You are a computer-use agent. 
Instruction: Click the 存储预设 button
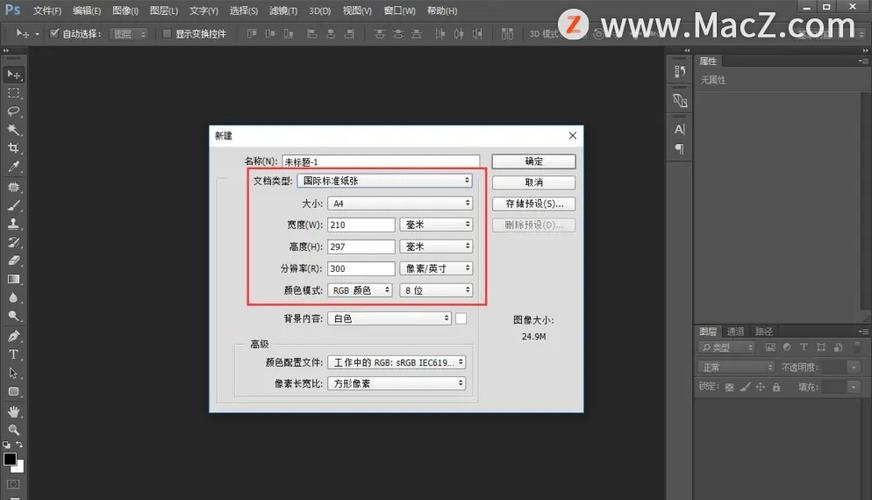click(x=533, y=204)
